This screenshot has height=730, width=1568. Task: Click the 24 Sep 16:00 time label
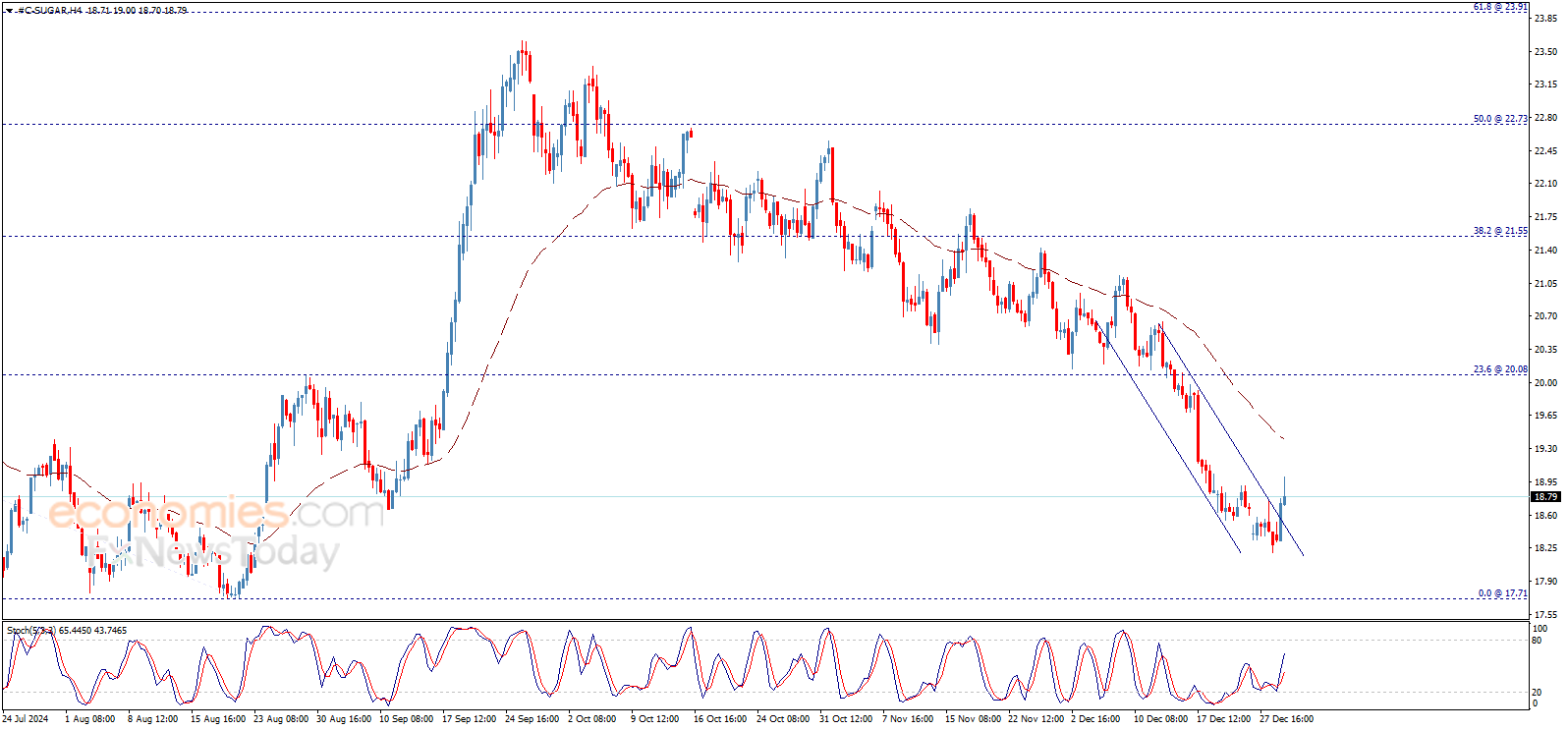tap(532, 719)
